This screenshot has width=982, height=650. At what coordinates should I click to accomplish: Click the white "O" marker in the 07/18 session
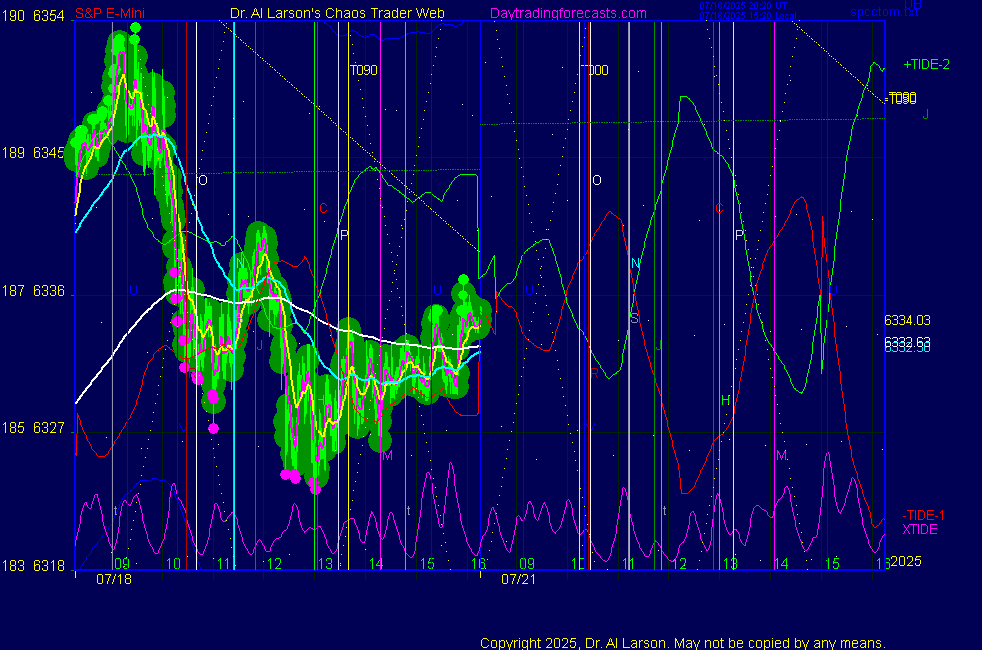[x=203, y=180]
